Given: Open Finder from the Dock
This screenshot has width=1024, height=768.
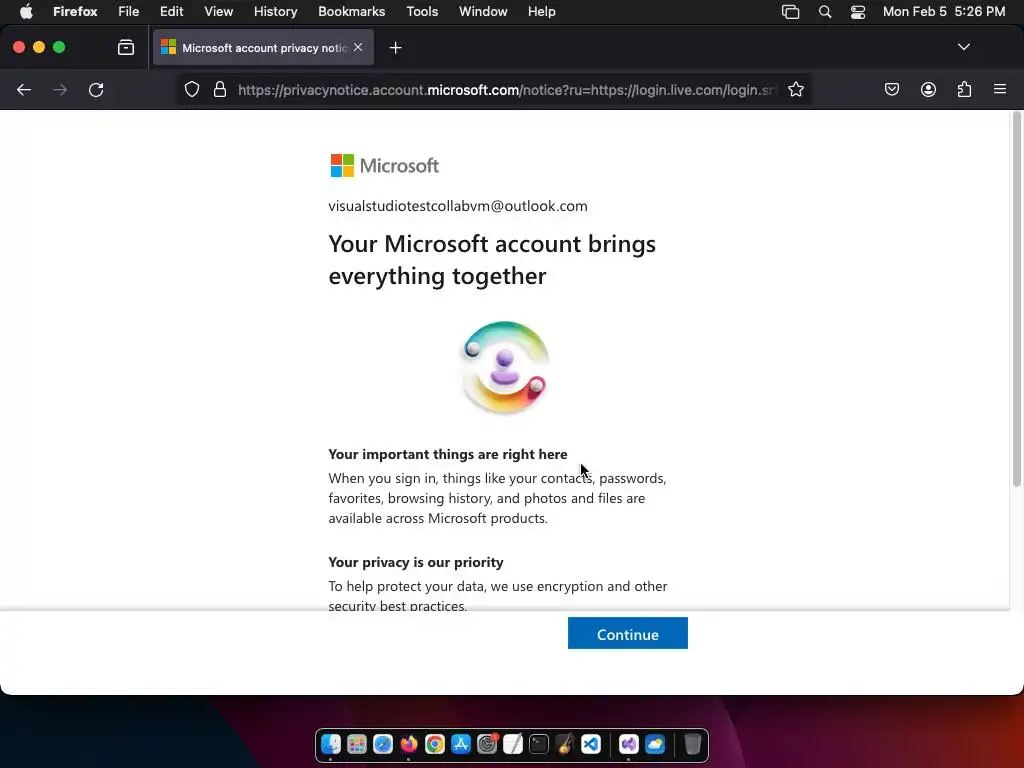Looking at the screenshot, I should point(331,744).
